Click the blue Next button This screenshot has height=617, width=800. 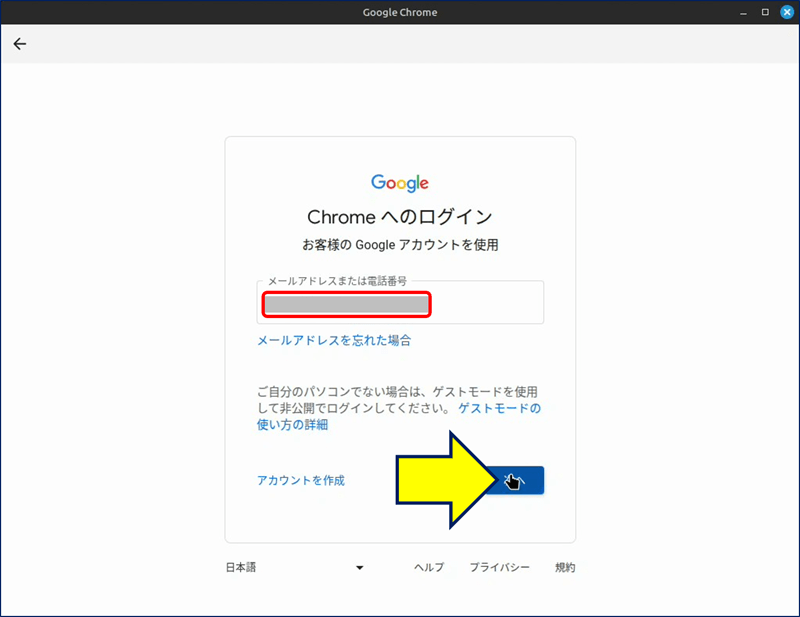tap(513, 480)
